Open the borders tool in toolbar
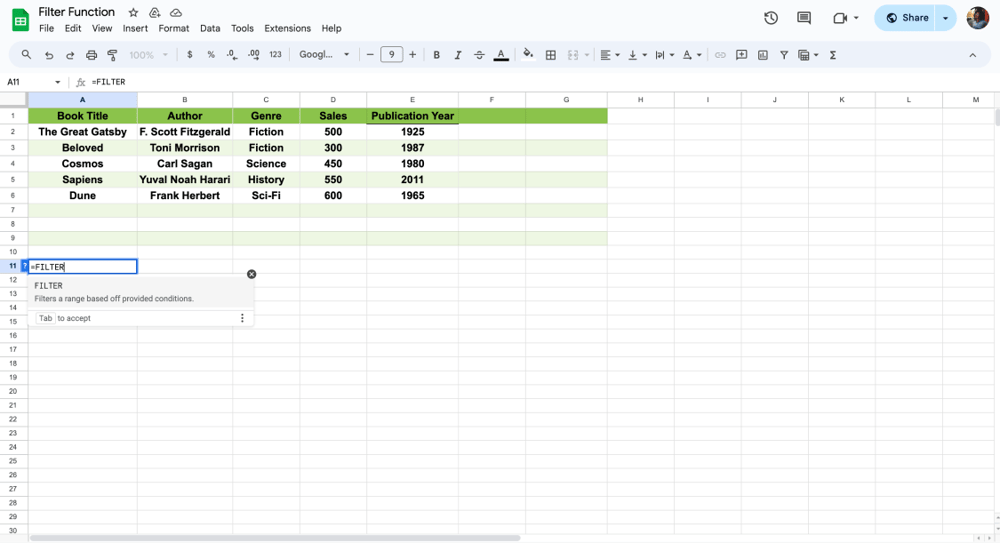 [550, 55]
